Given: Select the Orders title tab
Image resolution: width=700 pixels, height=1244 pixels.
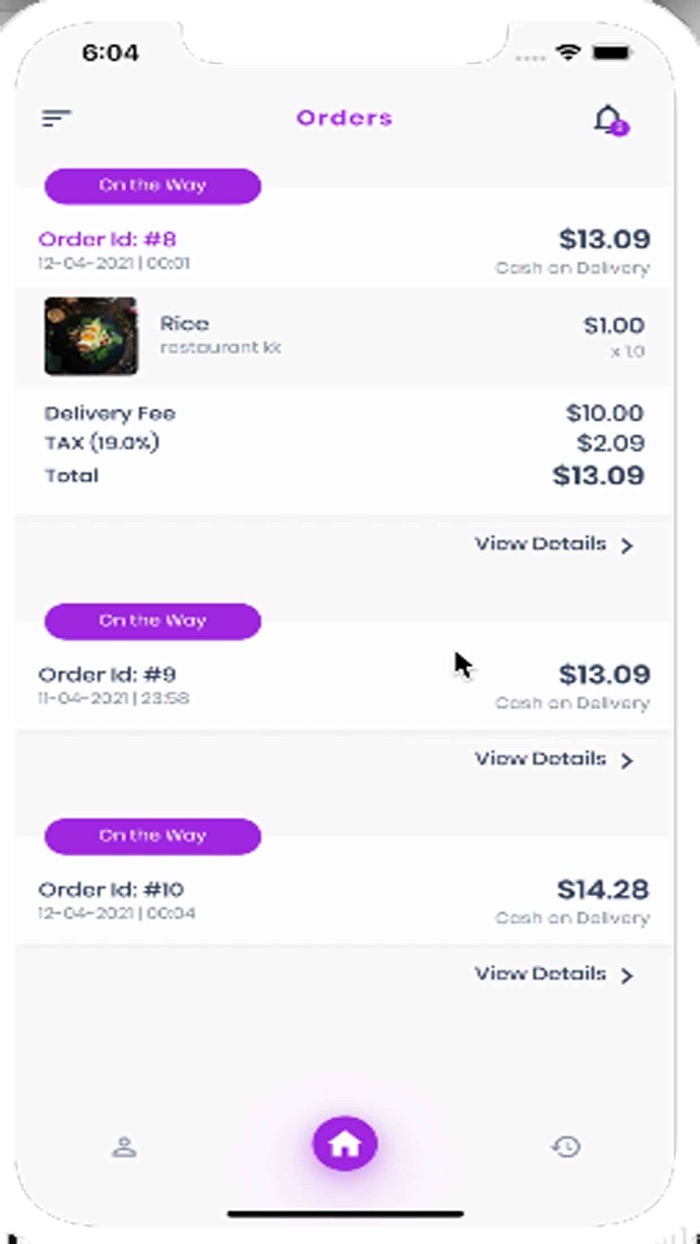Looking at the screenshot, I should [344, 118].
